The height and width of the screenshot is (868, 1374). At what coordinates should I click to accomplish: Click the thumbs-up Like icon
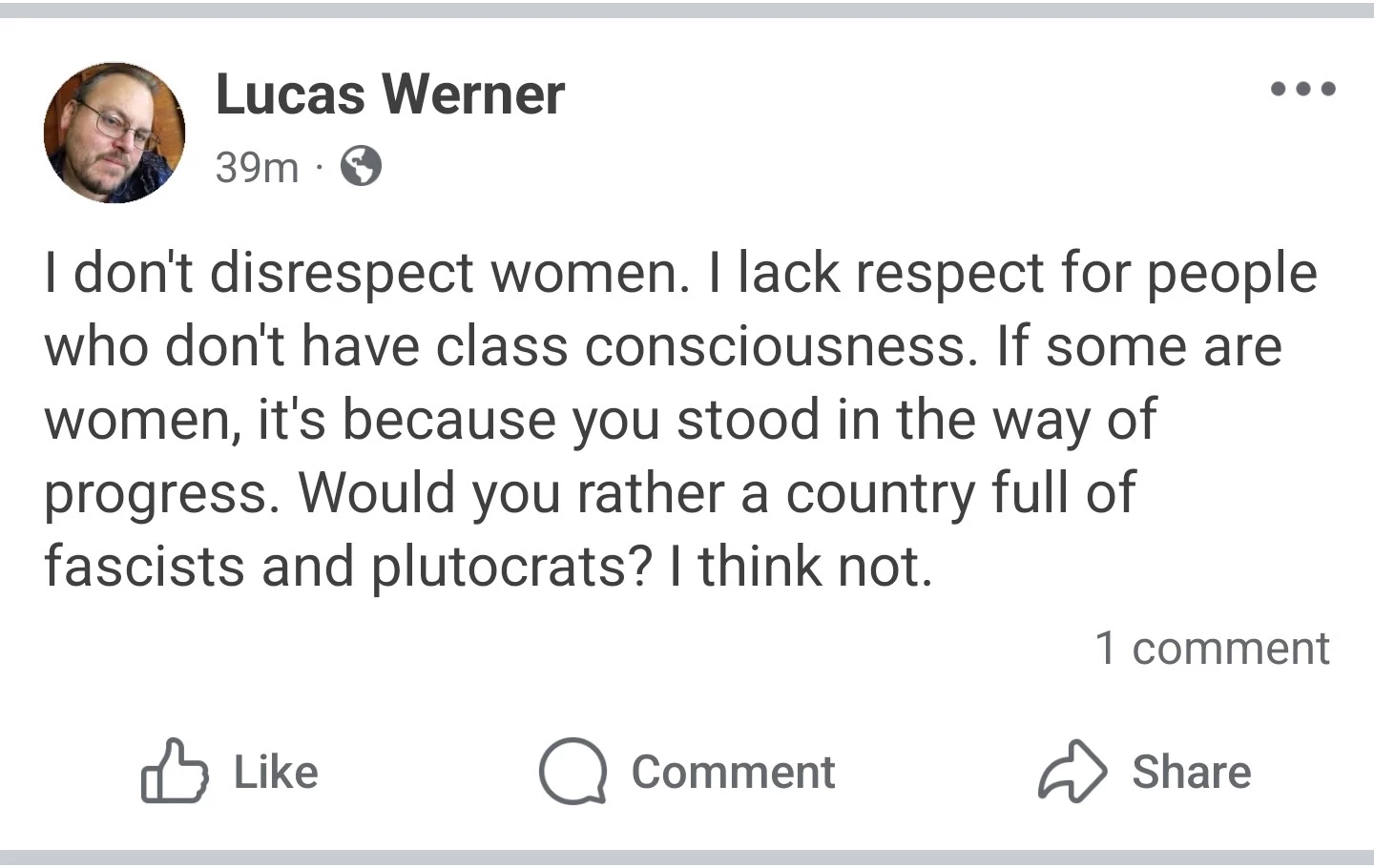(174, 771)
